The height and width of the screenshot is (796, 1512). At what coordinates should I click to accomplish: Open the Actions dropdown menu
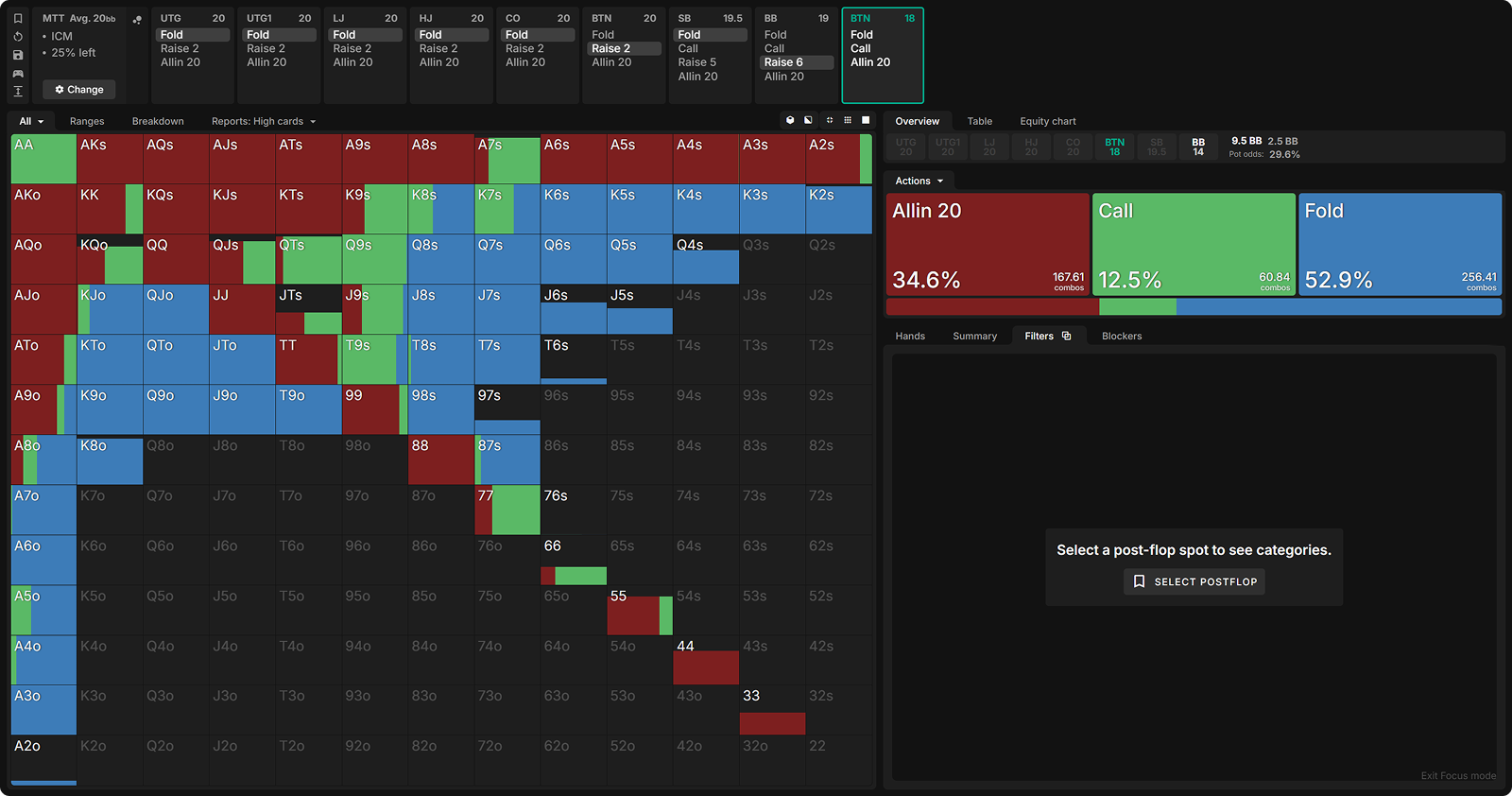[919, 181]
